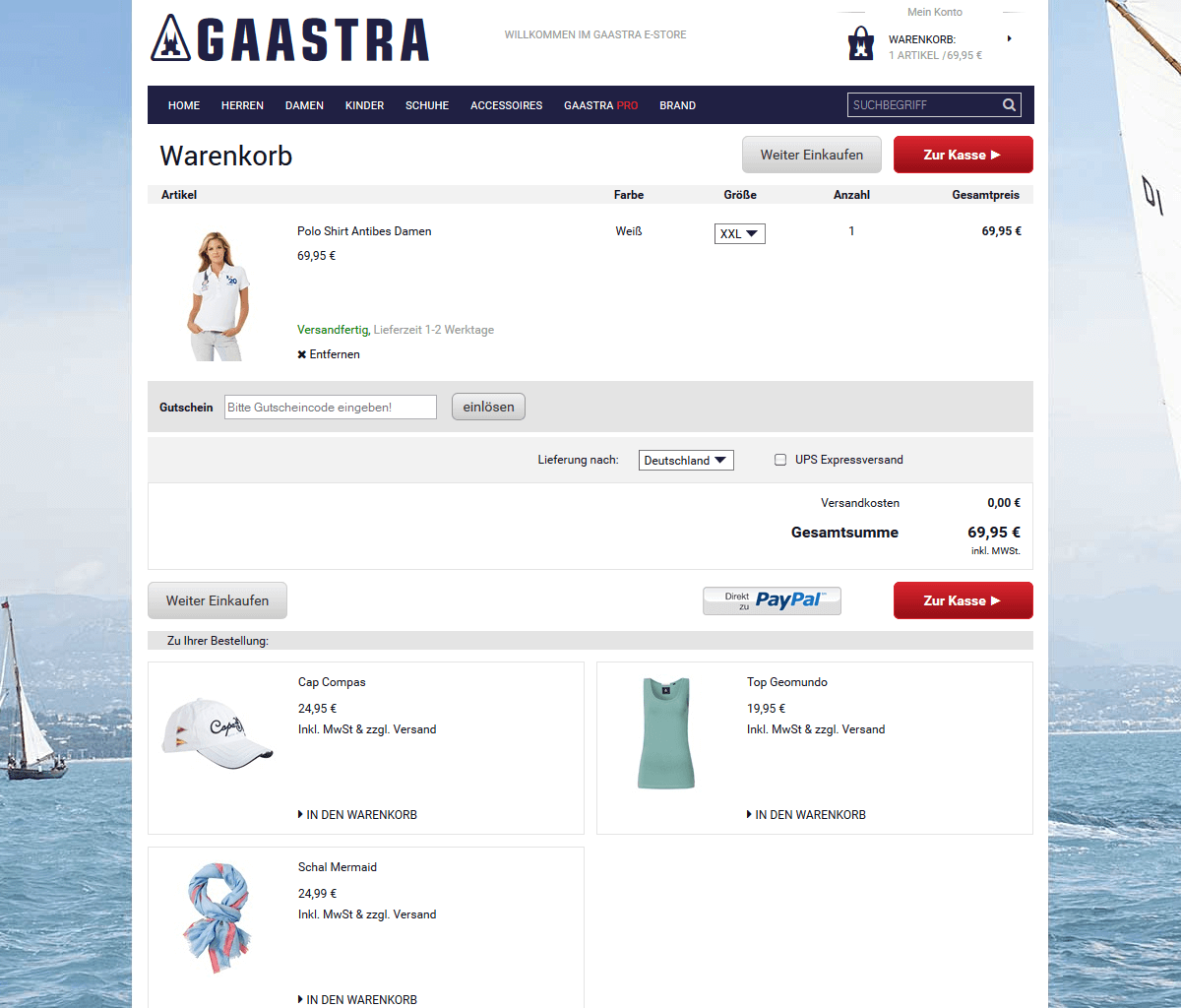Screen dimensions: 1181x1008
Task: View the Cap Compas product image
Action: pos(217,733)
